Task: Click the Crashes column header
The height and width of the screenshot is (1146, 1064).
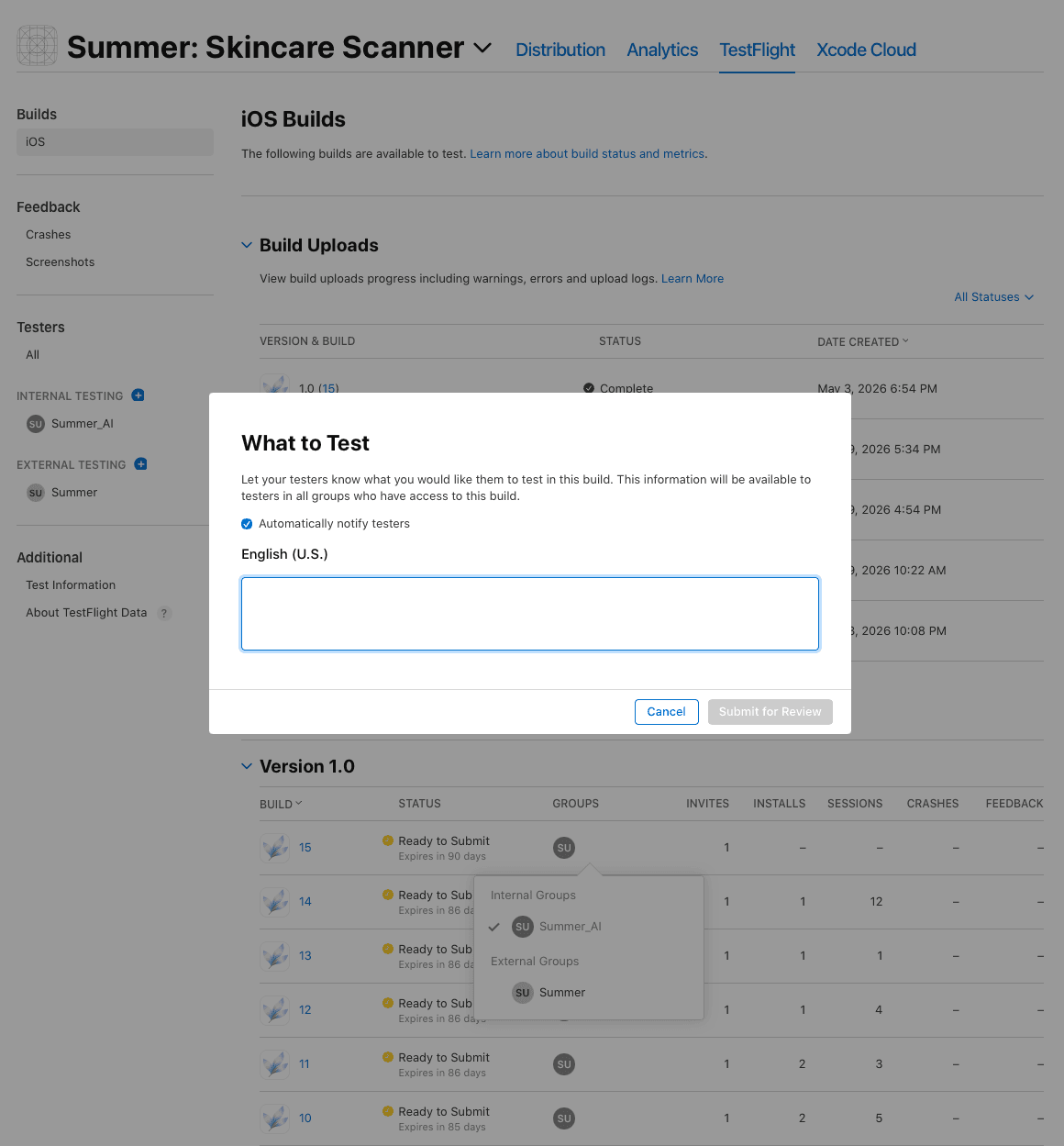Action: [x=933, y=804]
